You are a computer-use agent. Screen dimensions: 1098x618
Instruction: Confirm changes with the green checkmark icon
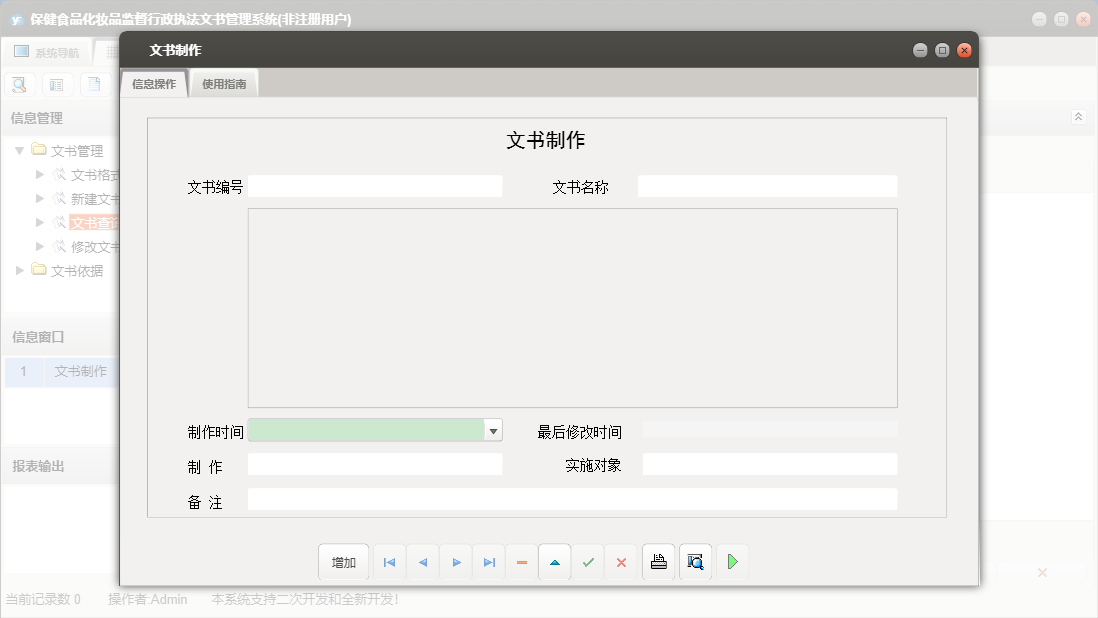tap(588, 561)
